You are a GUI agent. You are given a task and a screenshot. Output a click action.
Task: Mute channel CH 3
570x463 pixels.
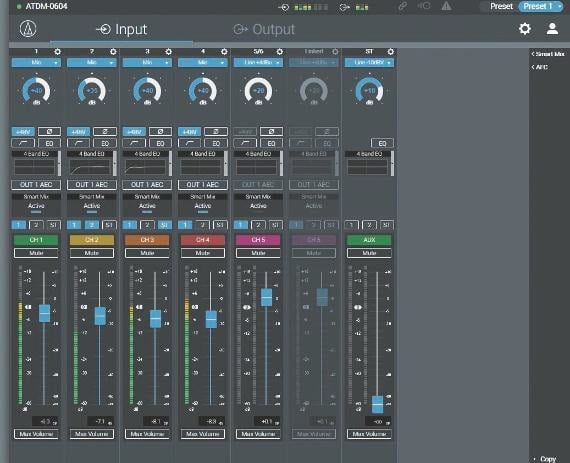147,253
